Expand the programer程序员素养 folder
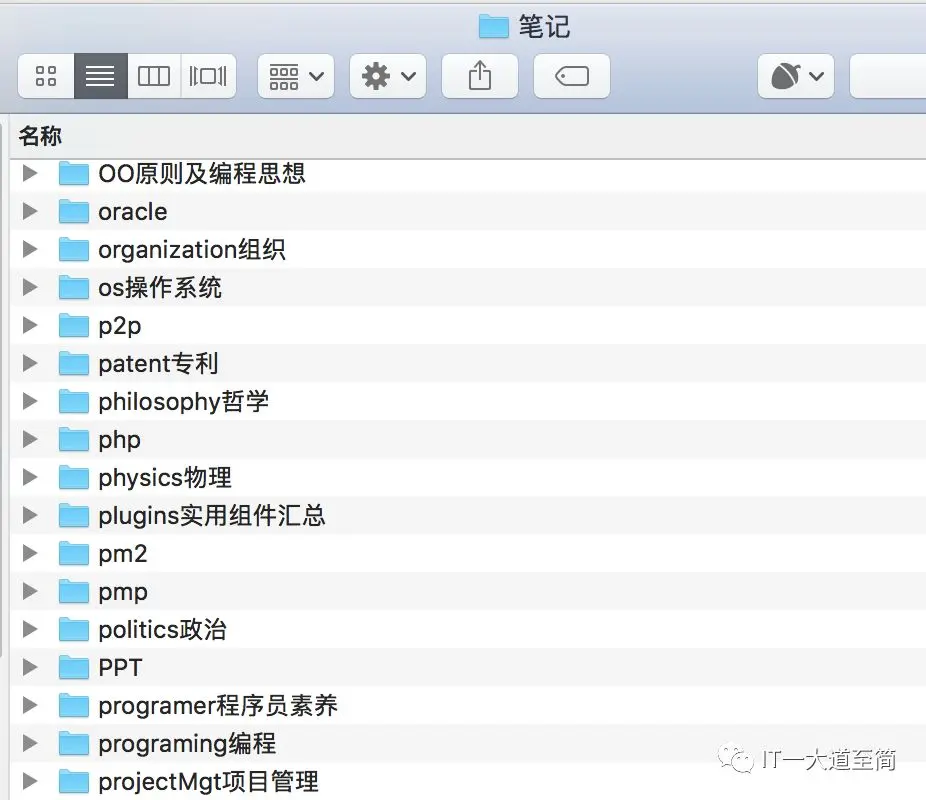This screenshot has height=800, width=926. 30,705
